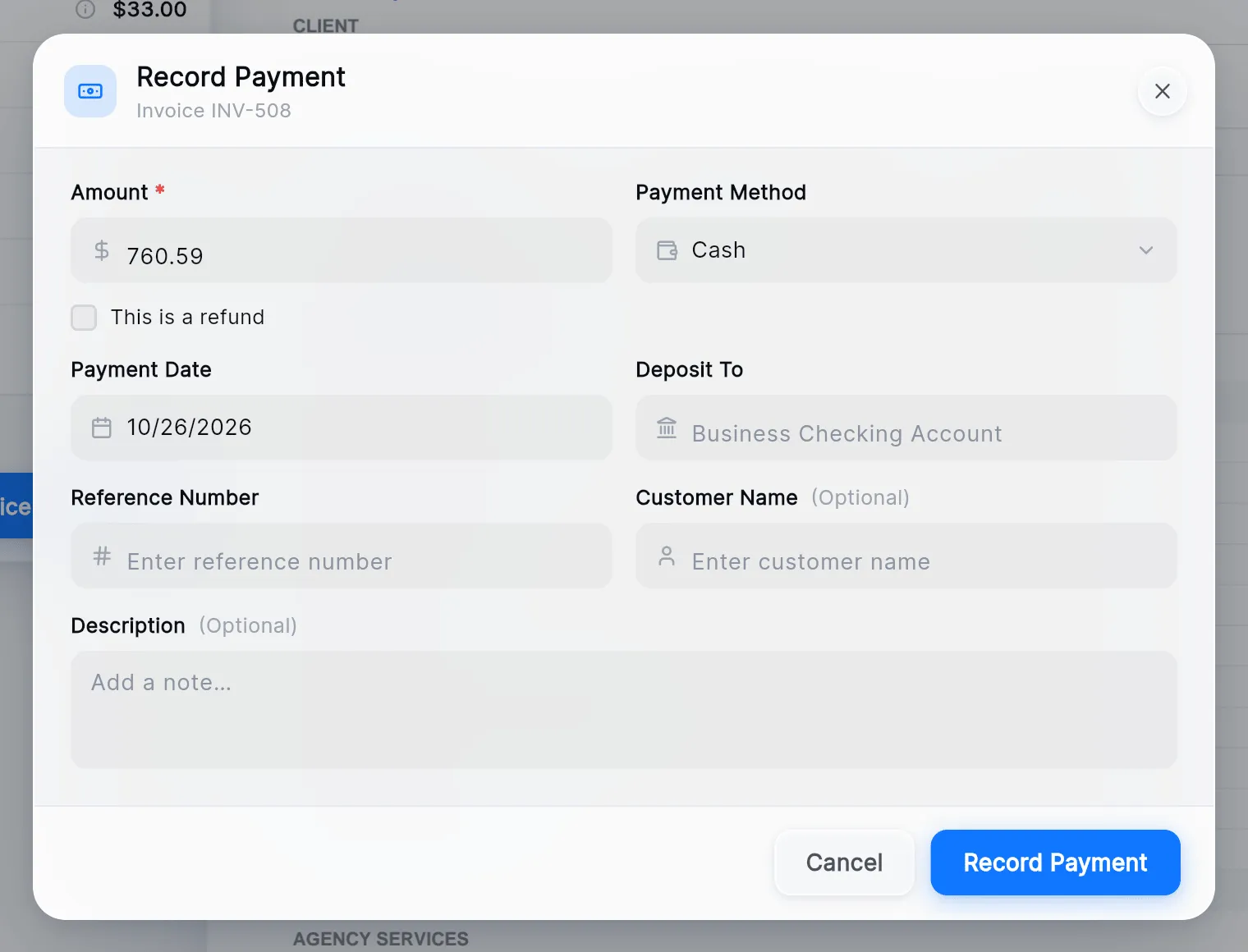The width and height of the screenshot is (1248, 952).
Task: Click the dollar sign icon in Amount
Action: pyautogui.click(x=102, y=250)
